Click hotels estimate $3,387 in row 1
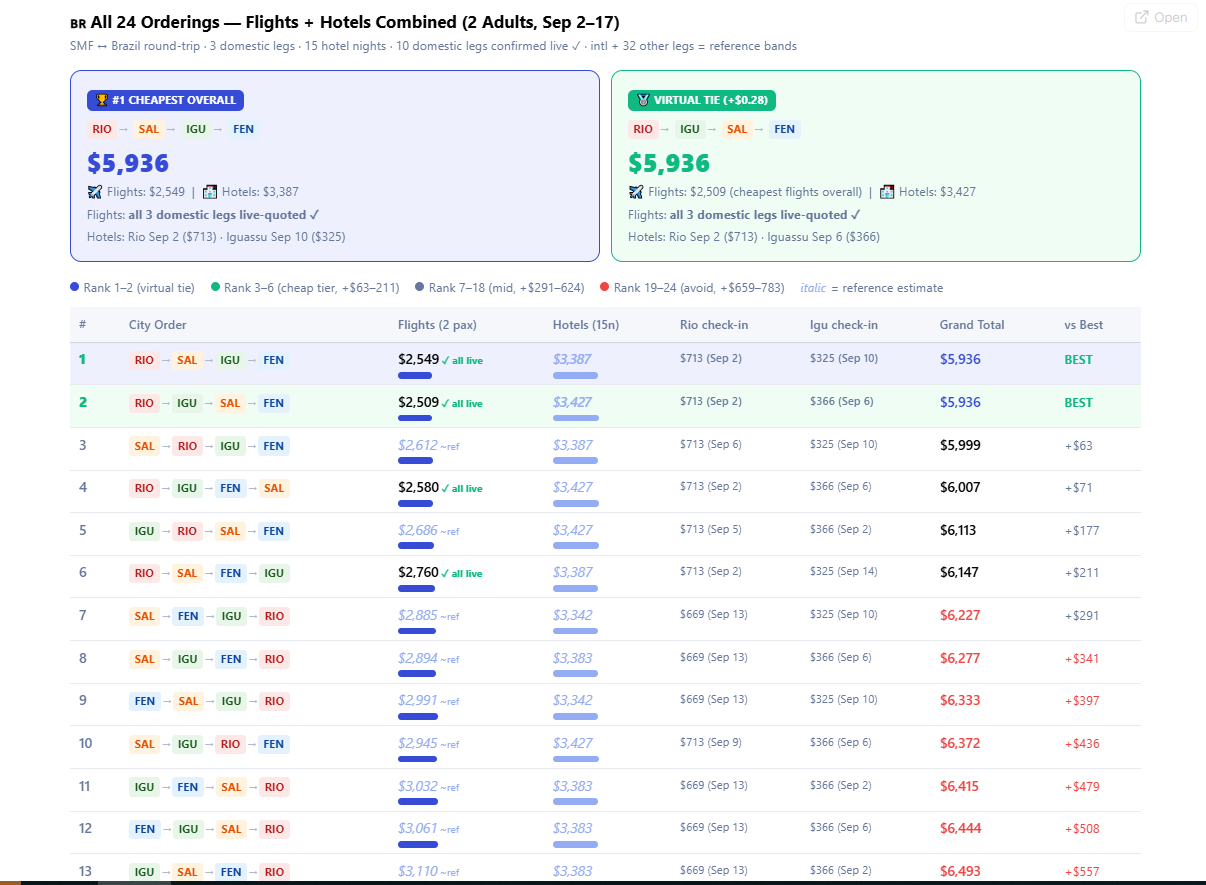 (x=572, y=359)
